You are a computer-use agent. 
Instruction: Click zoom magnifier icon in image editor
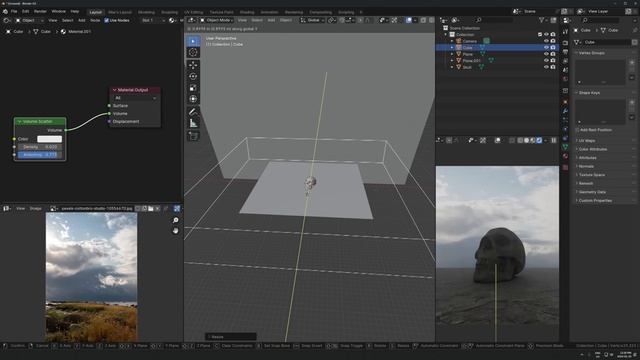pos(176,220)
